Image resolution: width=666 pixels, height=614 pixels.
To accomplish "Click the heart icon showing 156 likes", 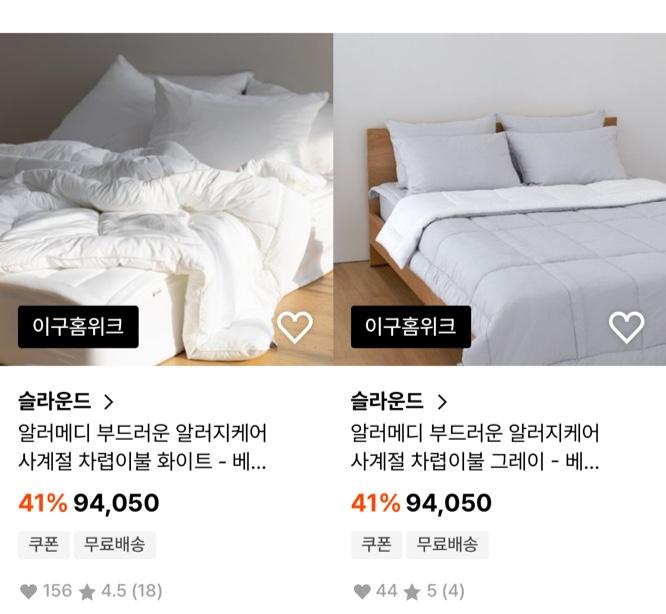I will tap(28, 591).
